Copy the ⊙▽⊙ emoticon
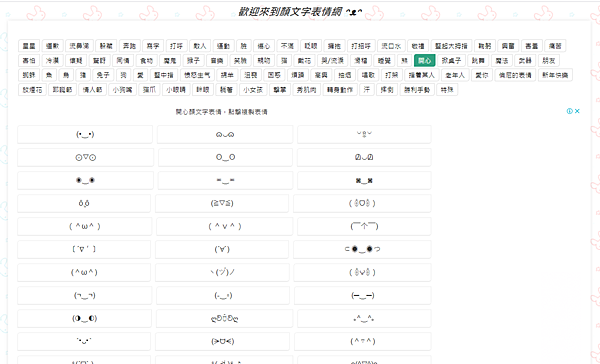The image size is (600, 364). coord(85,157)
